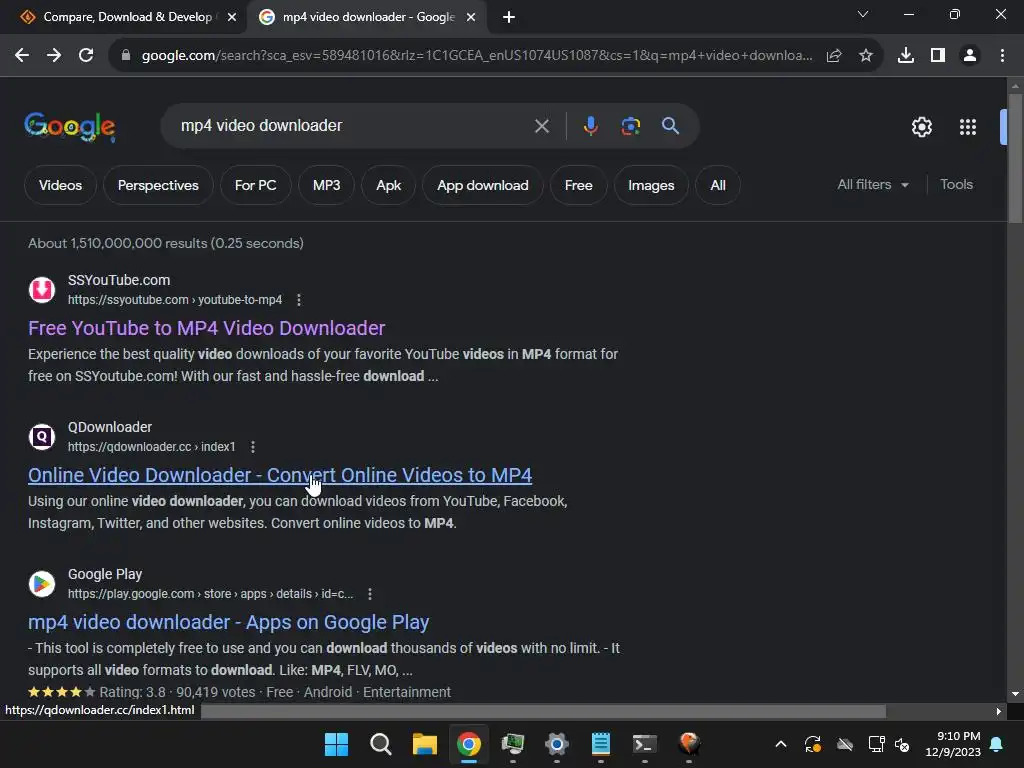Viewport: 1024px width, 768px height.
Task: Switch to Images results
Action: point(651,185)
